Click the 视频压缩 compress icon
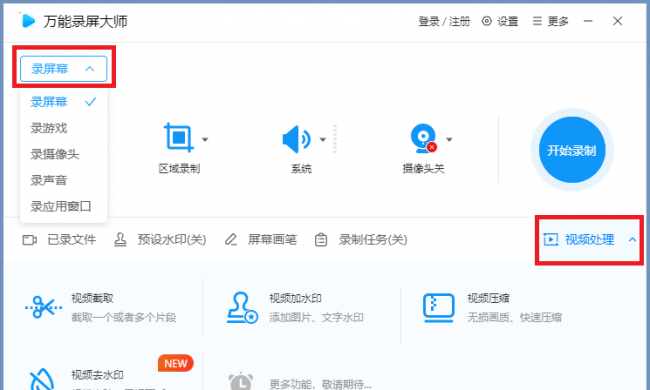650x390 pixels. click(439, 308)
